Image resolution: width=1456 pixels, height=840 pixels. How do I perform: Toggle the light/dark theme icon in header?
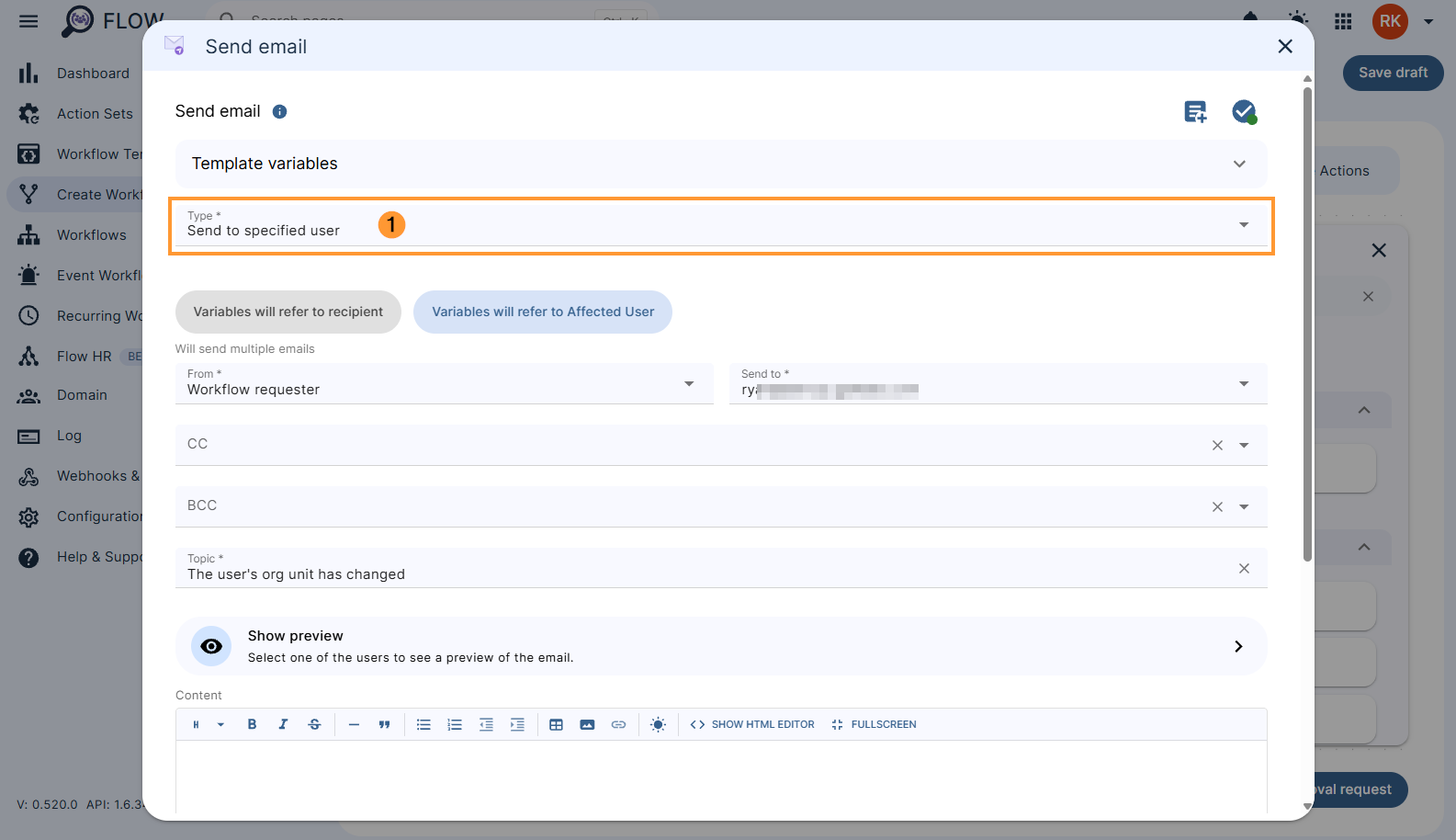[x=1298, y=19]
